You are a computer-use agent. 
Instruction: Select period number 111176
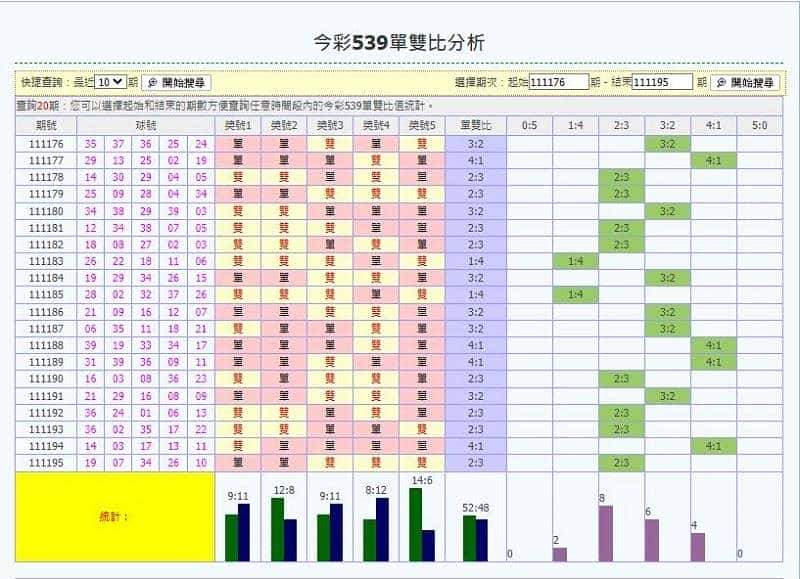point(46,144)
